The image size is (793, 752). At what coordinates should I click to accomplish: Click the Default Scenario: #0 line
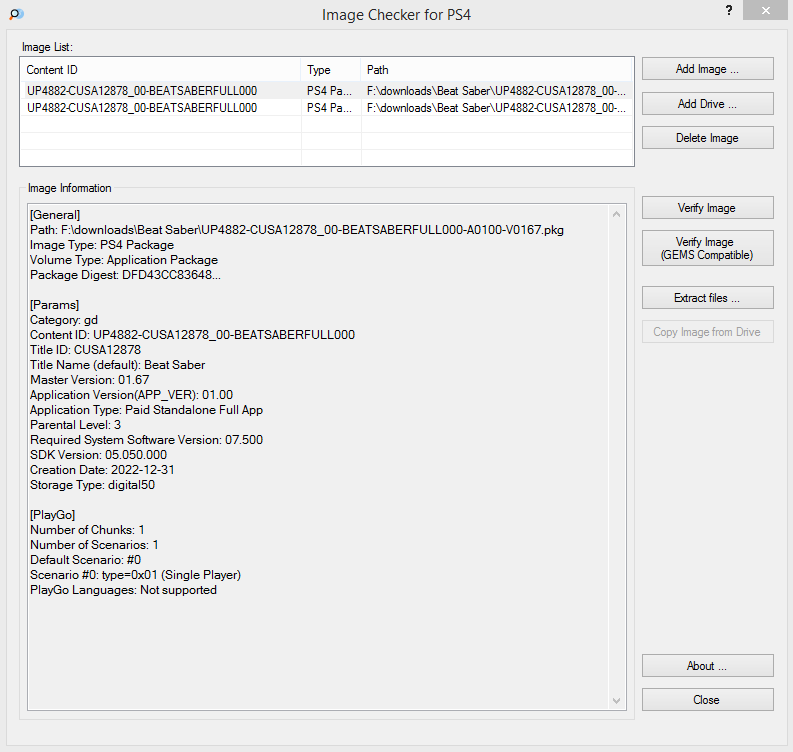(85, 560)
